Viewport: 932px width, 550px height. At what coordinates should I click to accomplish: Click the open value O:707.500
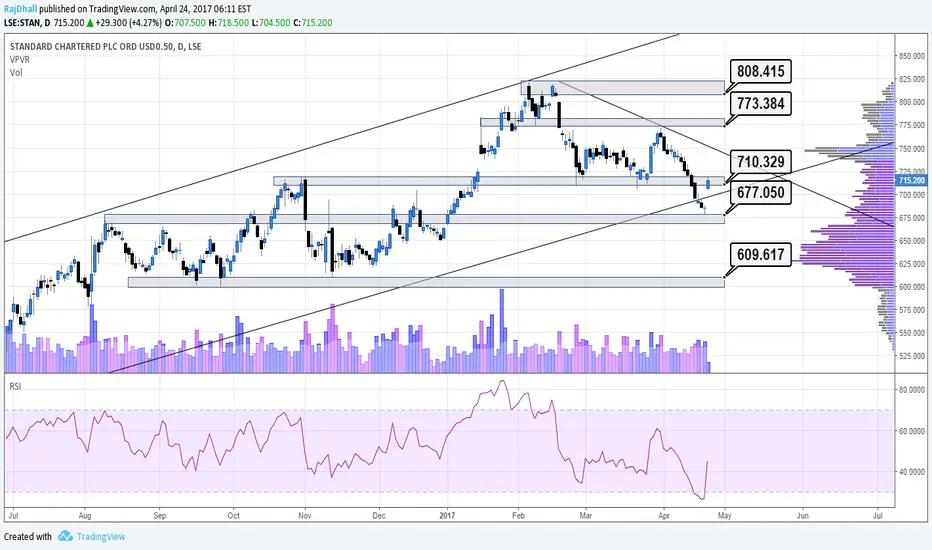click(185, 23)
